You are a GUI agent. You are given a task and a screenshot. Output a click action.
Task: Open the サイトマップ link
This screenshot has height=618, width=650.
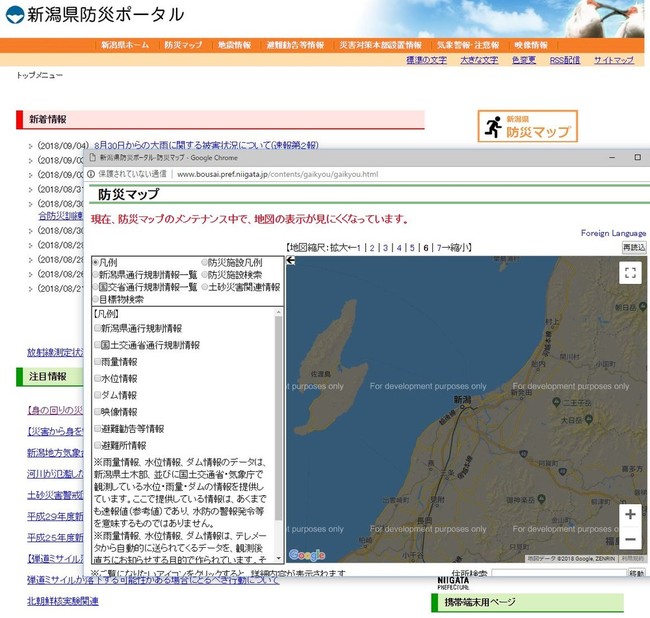(x=614, y=61)
